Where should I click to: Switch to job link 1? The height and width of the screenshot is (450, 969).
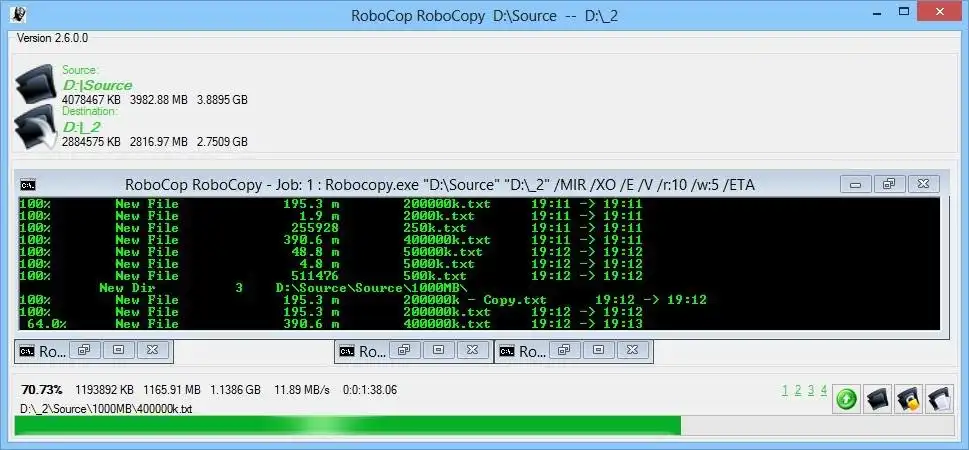785,390
